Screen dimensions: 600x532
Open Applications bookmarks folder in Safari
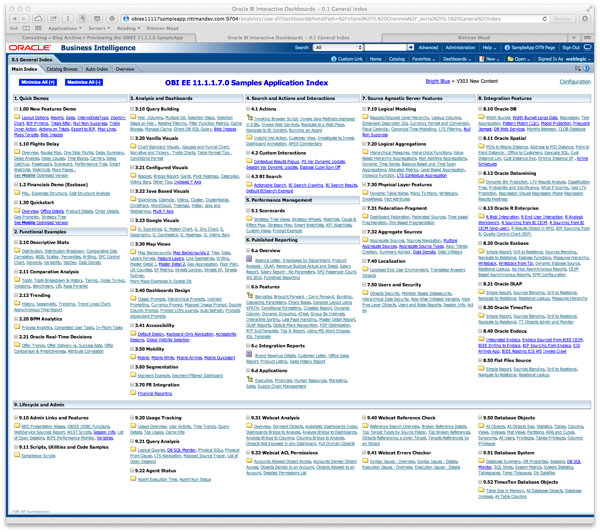64,28
